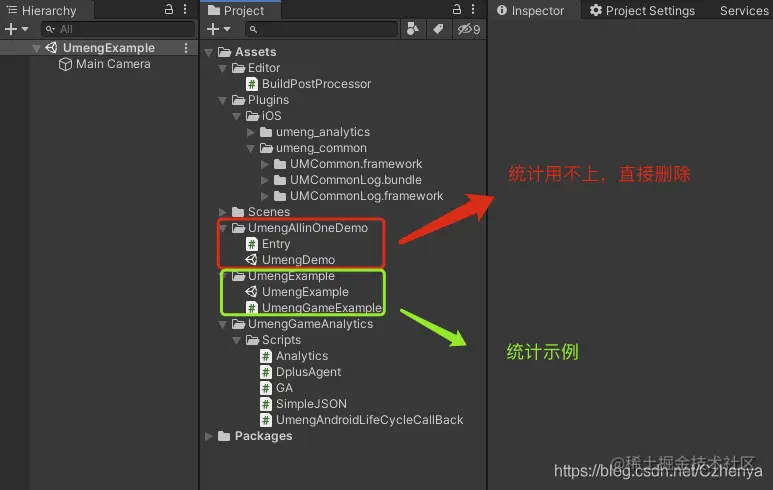
Task: Open the Hierarchy panel options menu
Action: (185, 9)
